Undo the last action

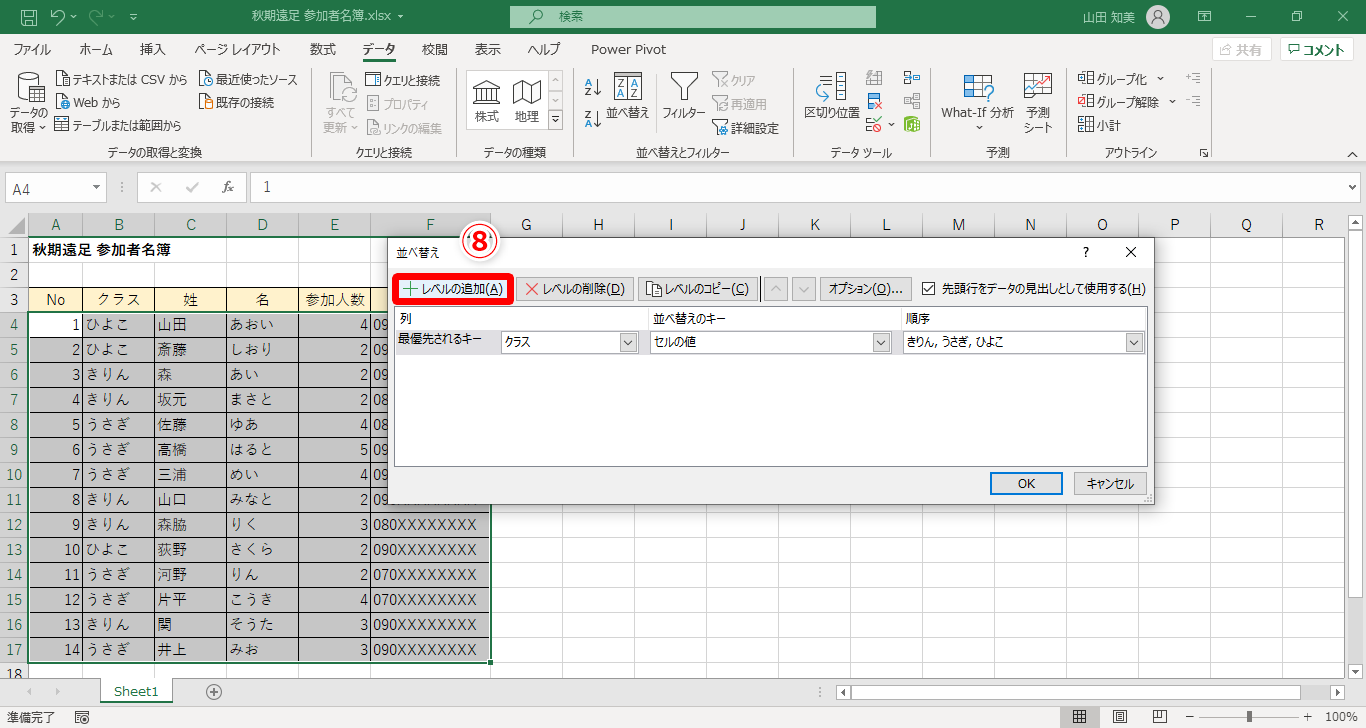click(58, 17)
